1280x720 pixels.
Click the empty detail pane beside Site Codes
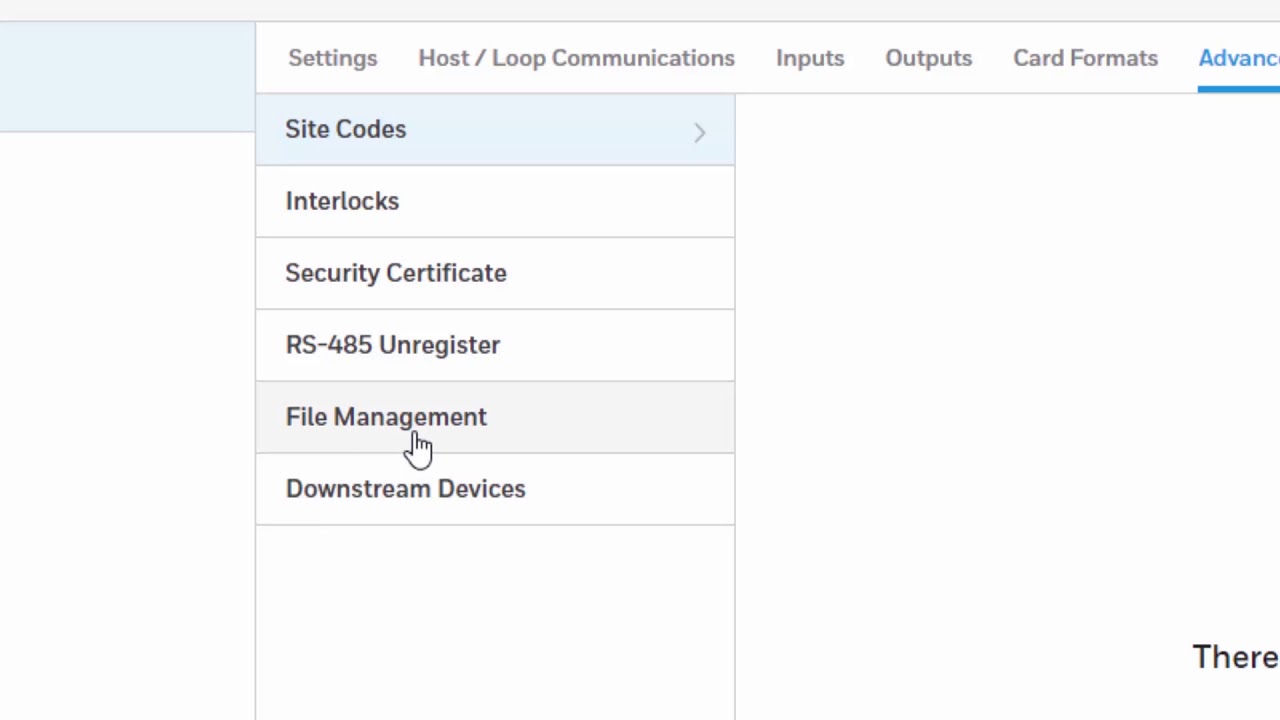pyautogui.click(x=1000, y=300)
